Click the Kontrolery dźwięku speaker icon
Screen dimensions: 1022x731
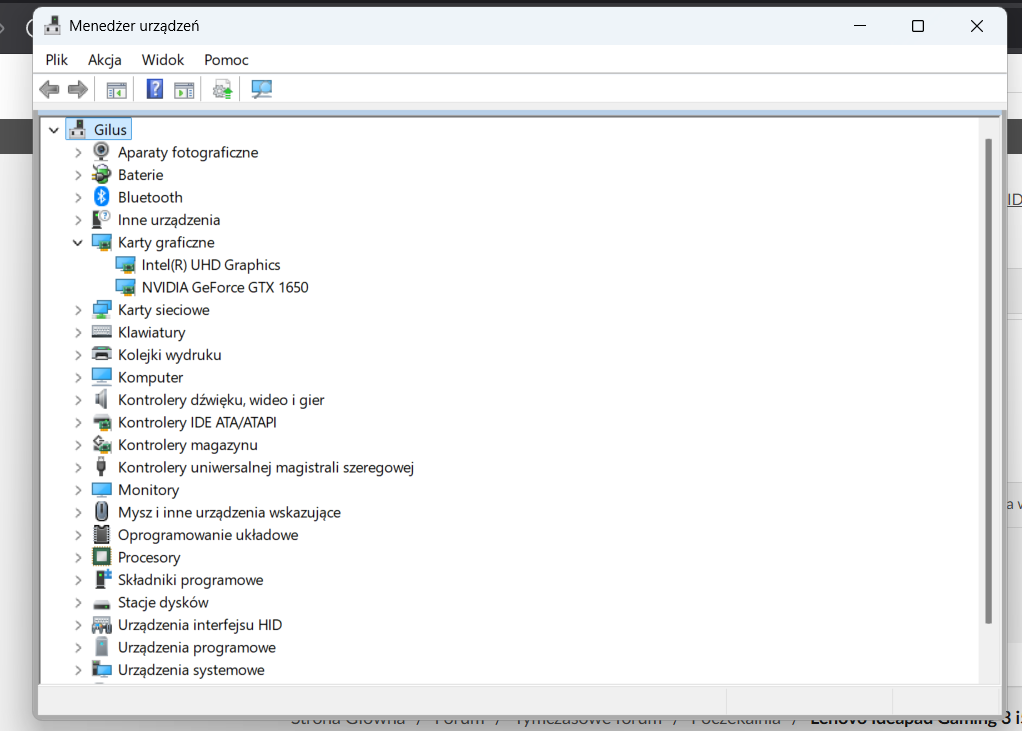[101, 399]
